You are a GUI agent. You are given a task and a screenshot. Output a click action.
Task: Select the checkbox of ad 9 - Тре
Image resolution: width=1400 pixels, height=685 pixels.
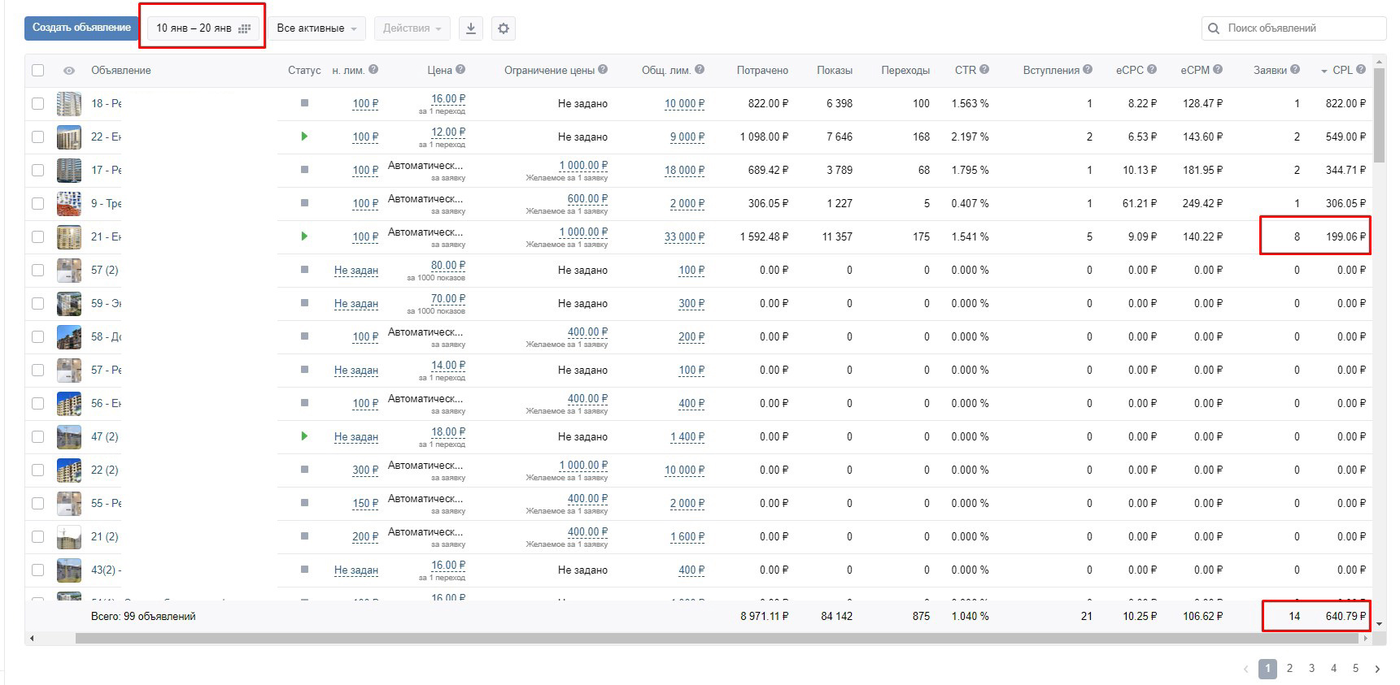(x=38, y=203)
